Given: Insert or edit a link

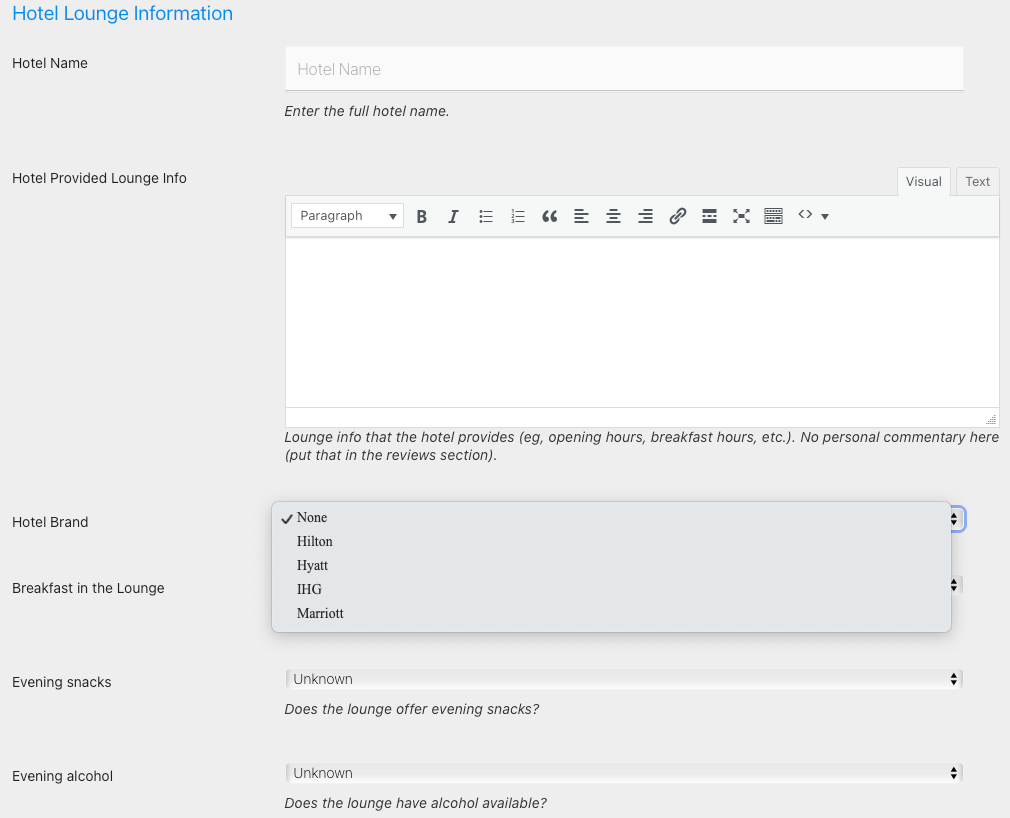Looking at the screenshot, I should tap(678, 216).
